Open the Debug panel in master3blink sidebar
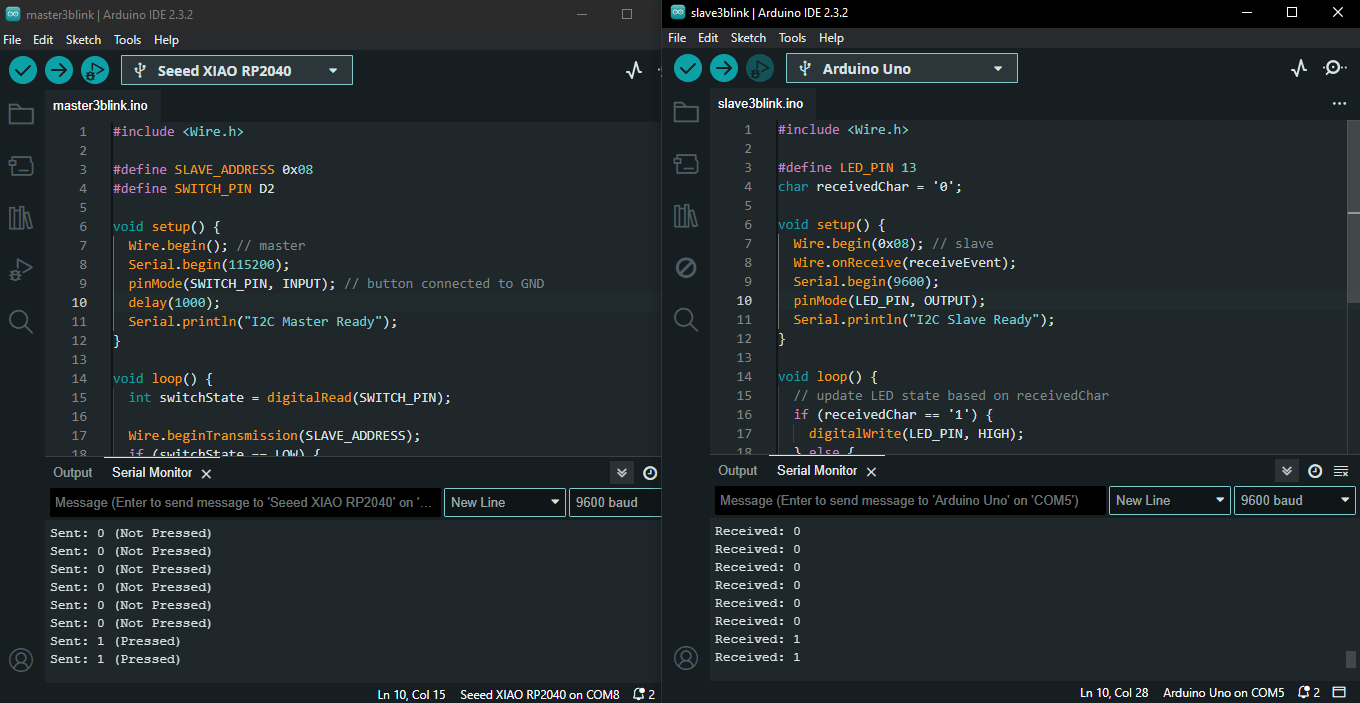The height and width of the screenshot is (703, 1360). tap(21, 269)
